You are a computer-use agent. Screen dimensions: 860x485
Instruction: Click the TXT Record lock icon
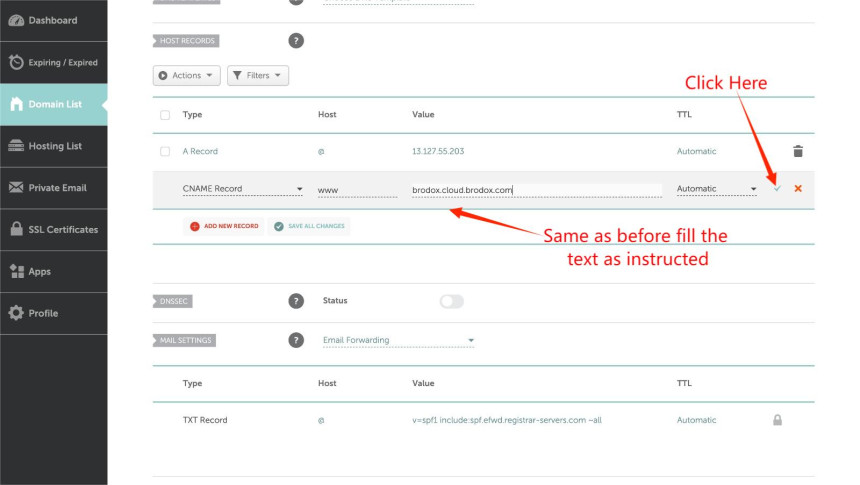777,420
